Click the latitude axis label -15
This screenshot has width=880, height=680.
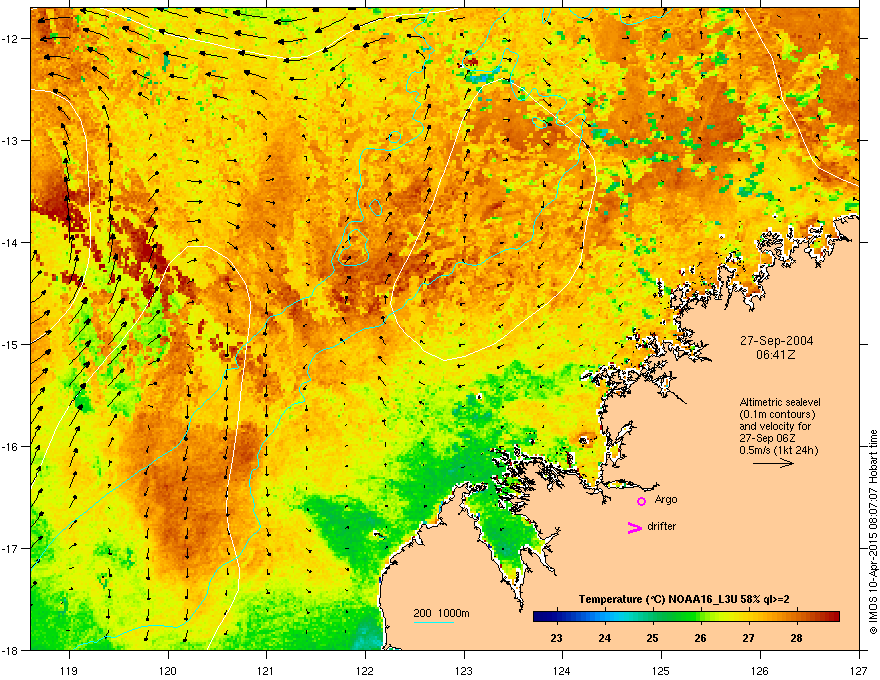[10, 344]
